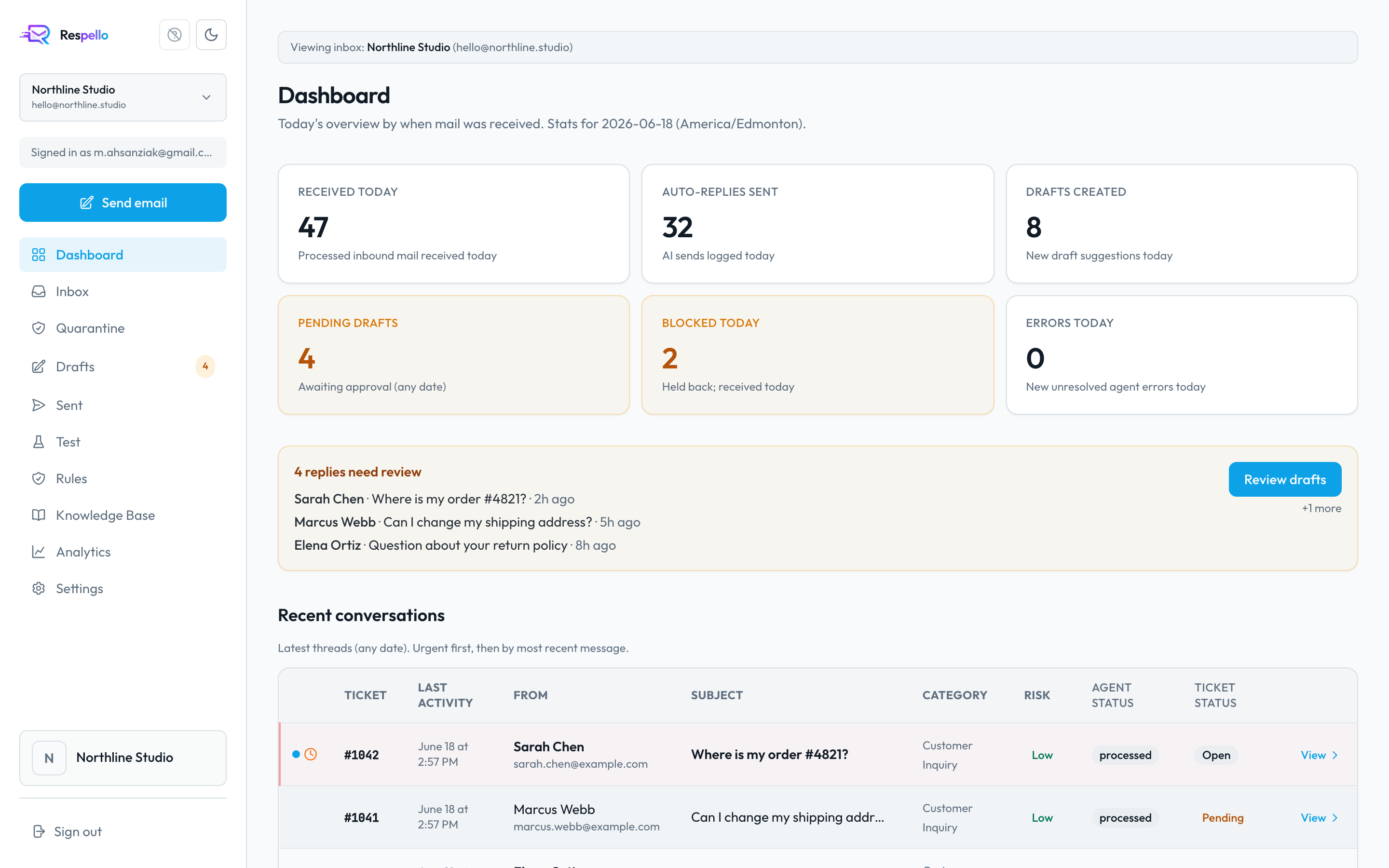The height and width of the screenshot is (868, 1389).
Task: Click Pending status on #1041
Action: click(x=1223, y=817)
